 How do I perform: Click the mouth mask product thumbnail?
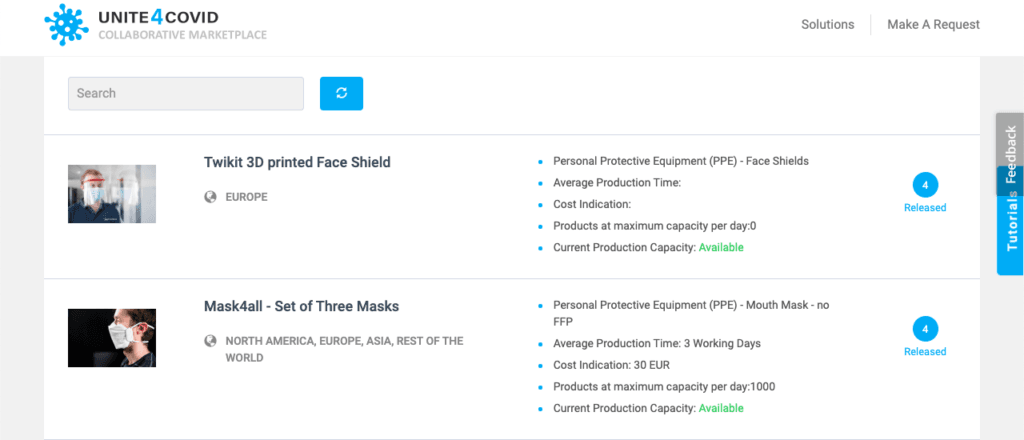click(112, 338)
